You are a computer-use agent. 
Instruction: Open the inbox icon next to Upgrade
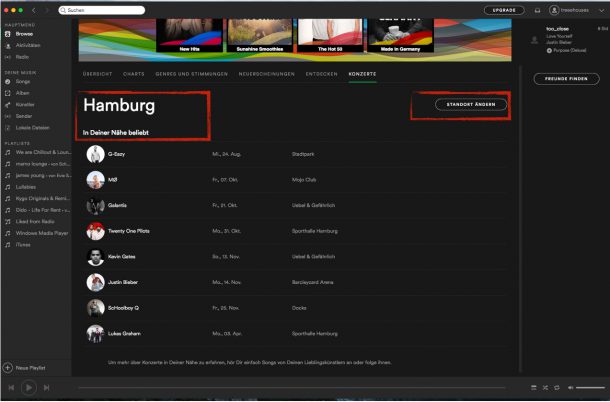click(537, 11)
